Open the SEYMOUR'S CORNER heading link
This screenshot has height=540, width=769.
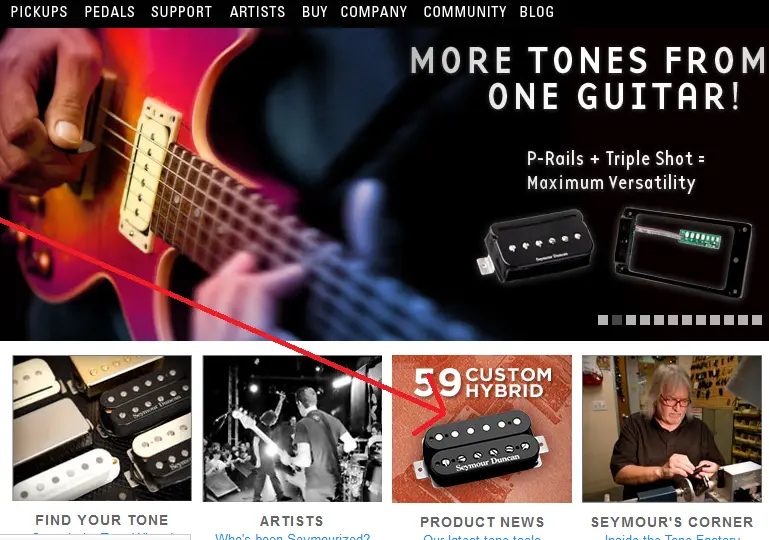pyautogui.click(x=672, y=522)
